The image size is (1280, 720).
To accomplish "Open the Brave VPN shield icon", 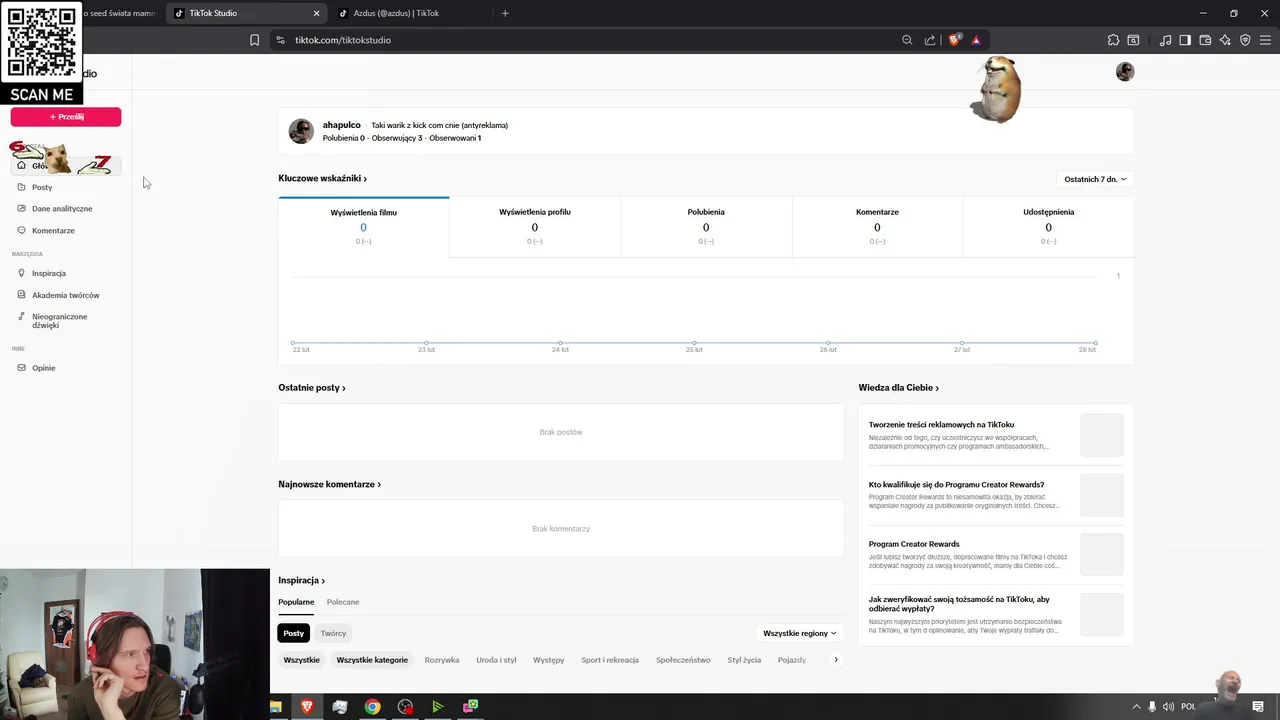I will pos(1245,40).
